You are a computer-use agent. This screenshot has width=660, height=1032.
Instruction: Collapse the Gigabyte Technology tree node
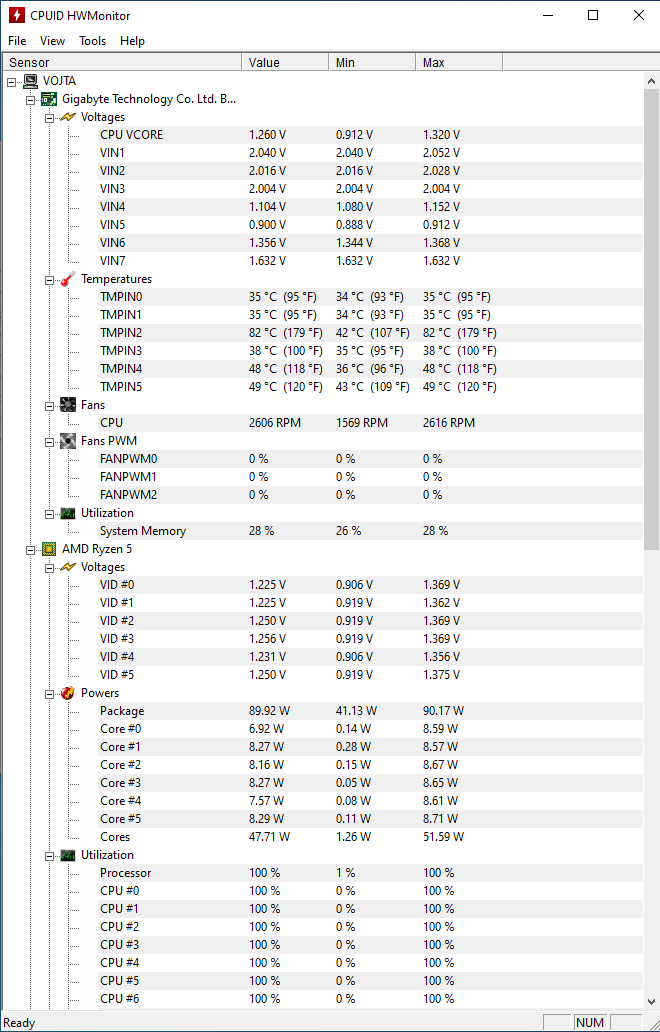point(31,99)
